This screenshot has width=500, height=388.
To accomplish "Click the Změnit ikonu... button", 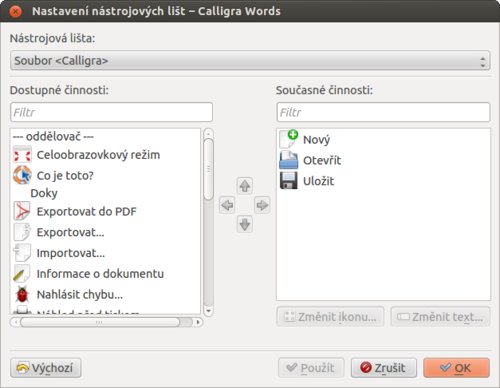I will [x=330, y=317].
